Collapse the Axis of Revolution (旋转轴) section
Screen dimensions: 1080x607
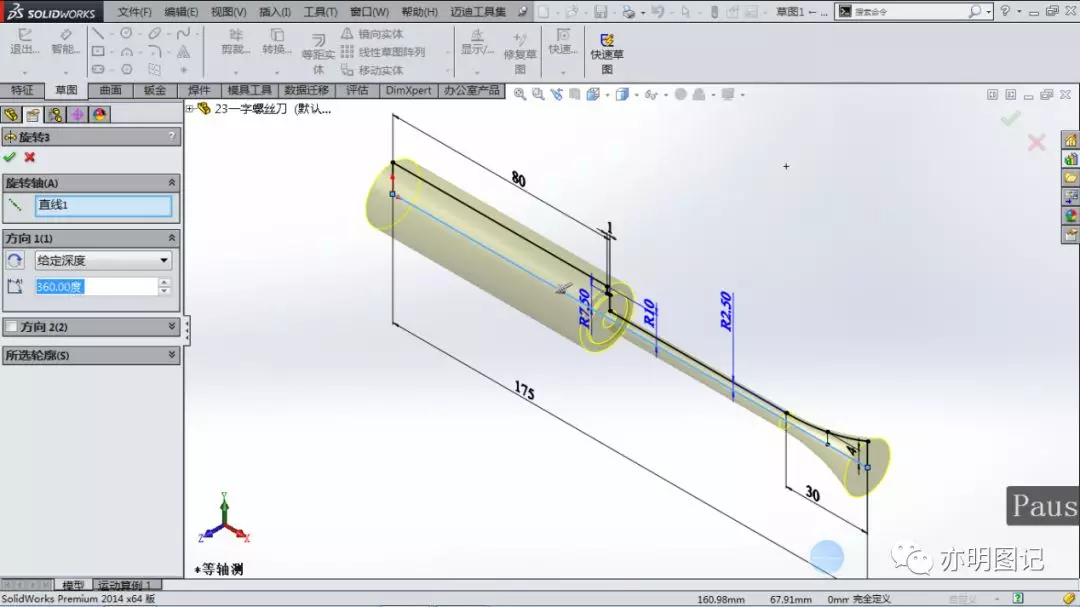pos(172,183)
